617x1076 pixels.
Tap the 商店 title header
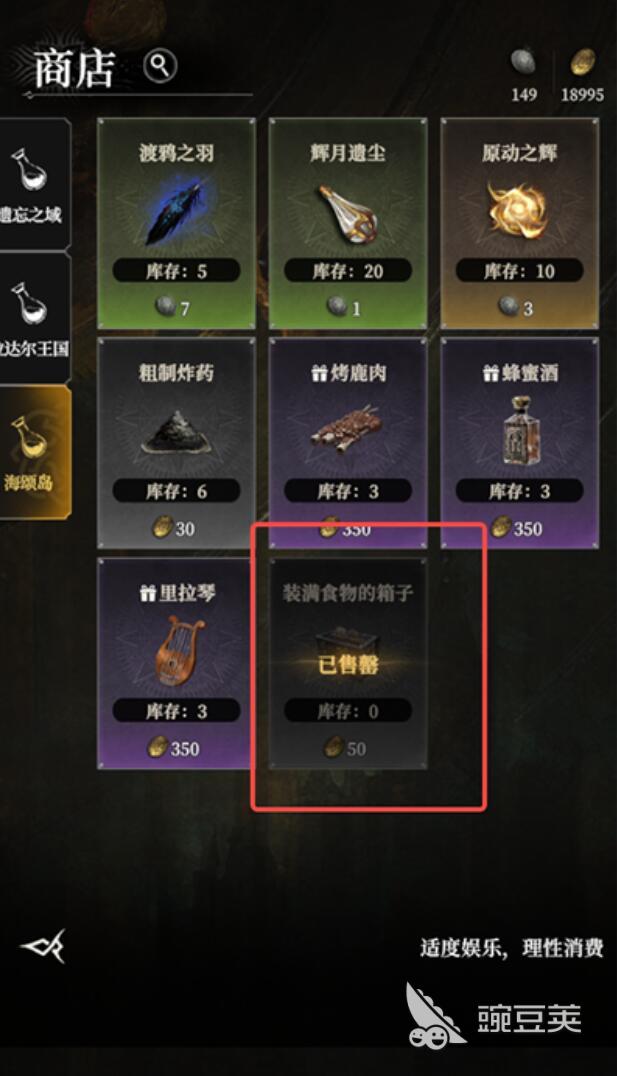tap(74, 69)
